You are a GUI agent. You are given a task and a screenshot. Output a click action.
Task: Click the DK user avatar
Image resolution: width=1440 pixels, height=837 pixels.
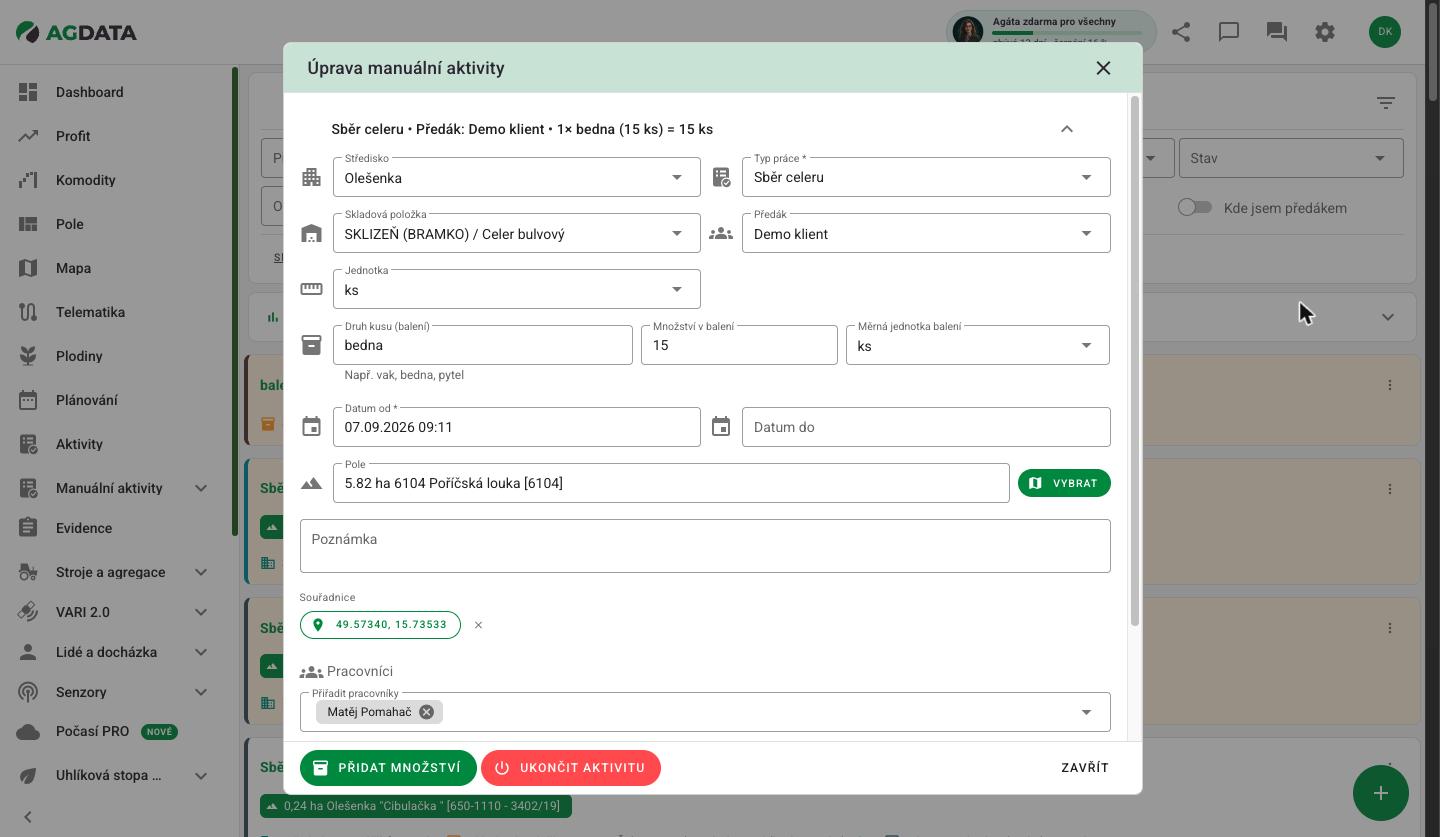coord(1385,32)
